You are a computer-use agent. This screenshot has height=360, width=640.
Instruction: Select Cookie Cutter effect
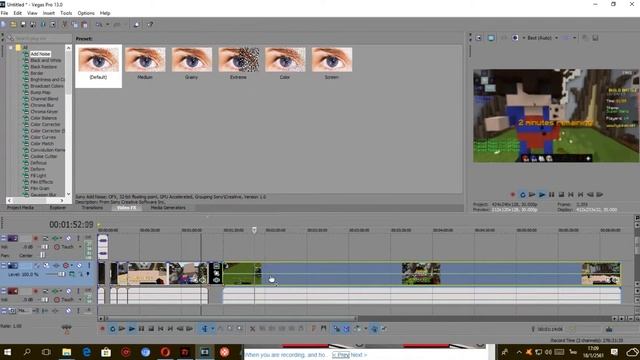tap(44, 156)
